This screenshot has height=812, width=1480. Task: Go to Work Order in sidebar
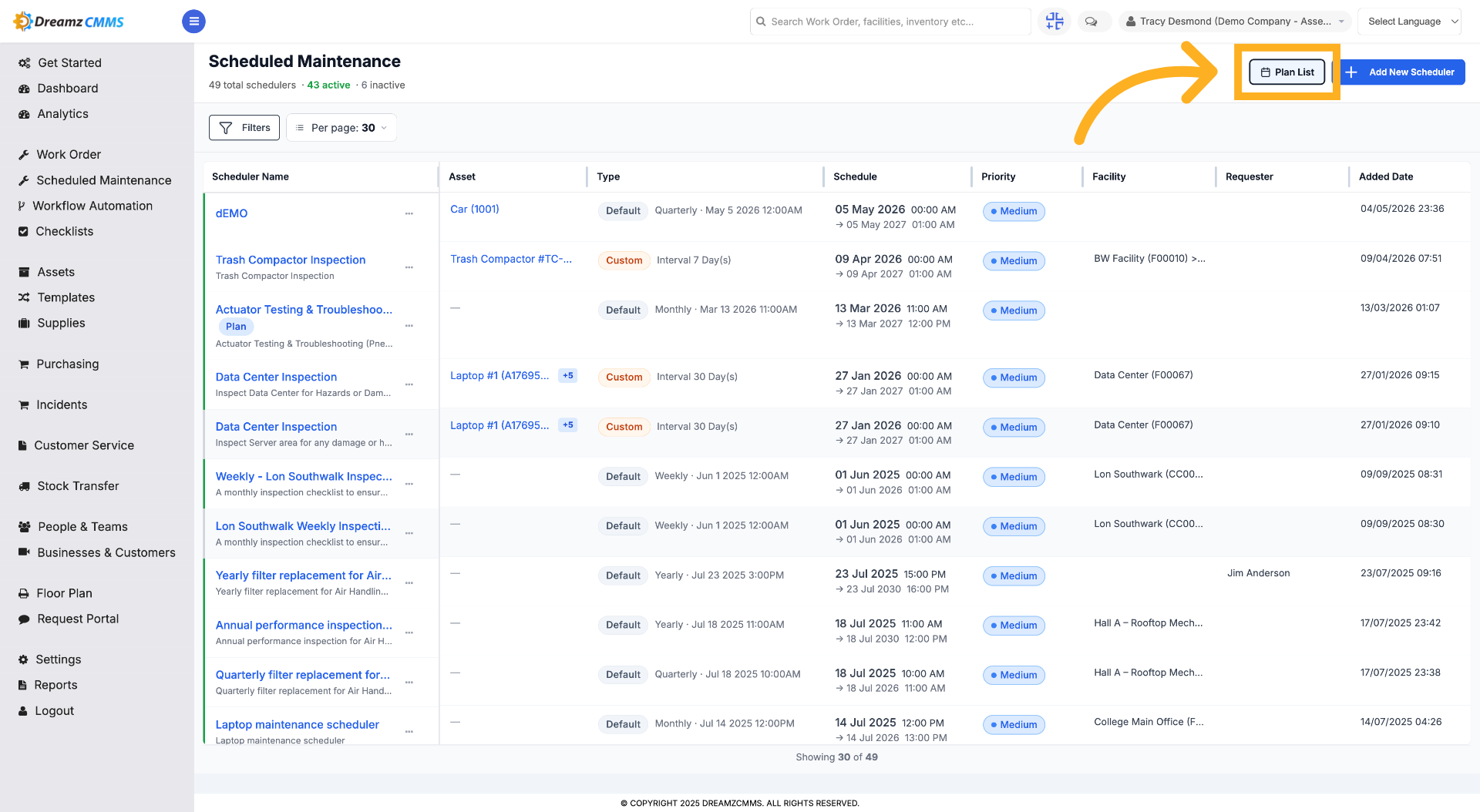click(69, 154)
